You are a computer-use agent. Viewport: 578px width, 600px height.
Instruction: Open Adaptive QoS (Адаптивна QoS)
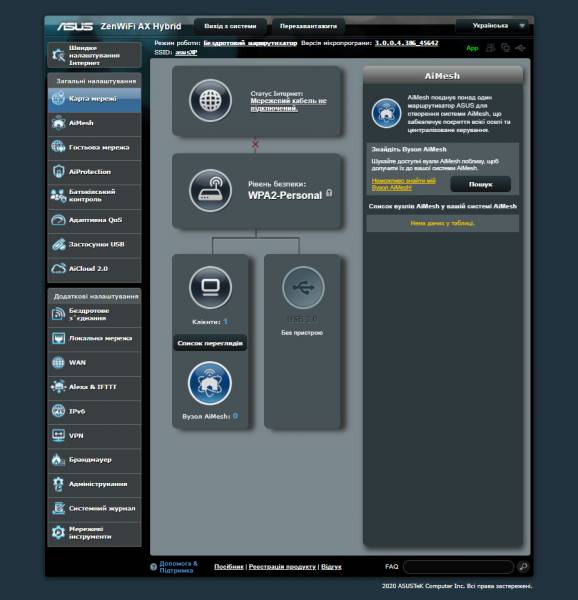pos(94,220)
